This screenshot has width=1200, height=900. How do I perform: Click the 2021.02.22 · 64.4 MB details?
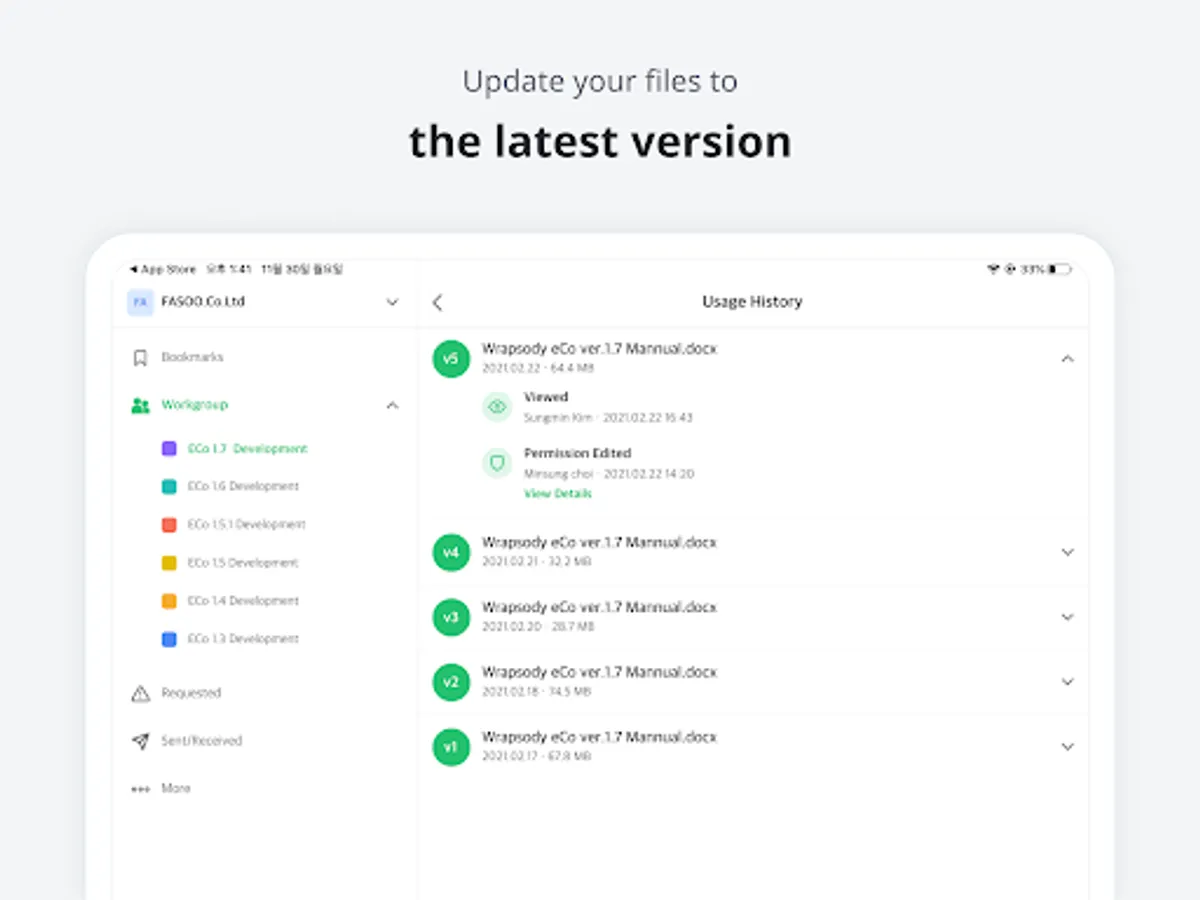[x=538, y=368]
